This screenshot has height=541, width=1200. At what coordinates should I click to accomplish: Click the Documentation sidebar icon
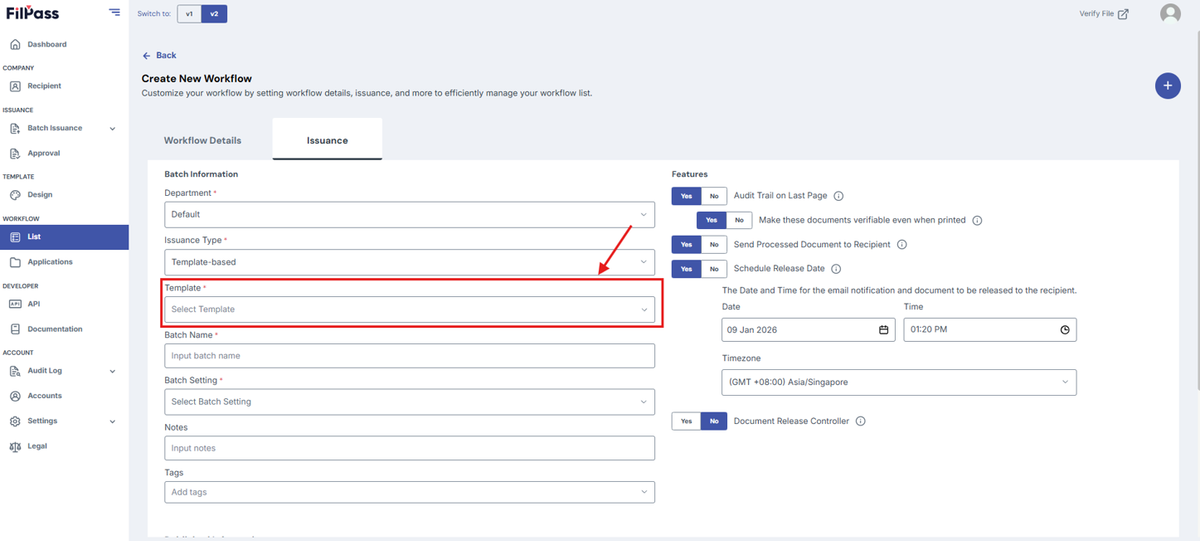pos(15,329)
